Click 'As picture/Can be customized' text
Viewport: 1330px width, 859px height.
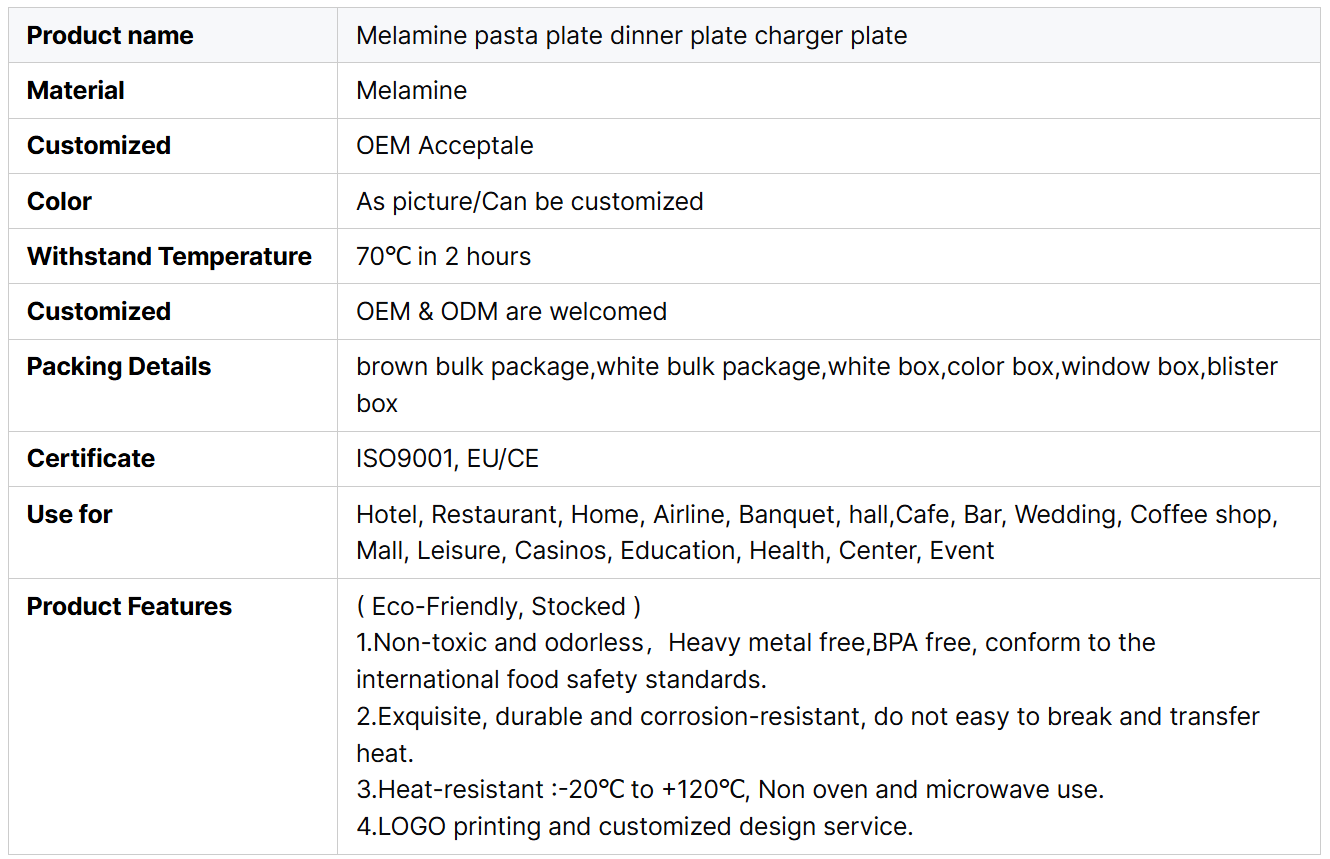click(529, 201)
